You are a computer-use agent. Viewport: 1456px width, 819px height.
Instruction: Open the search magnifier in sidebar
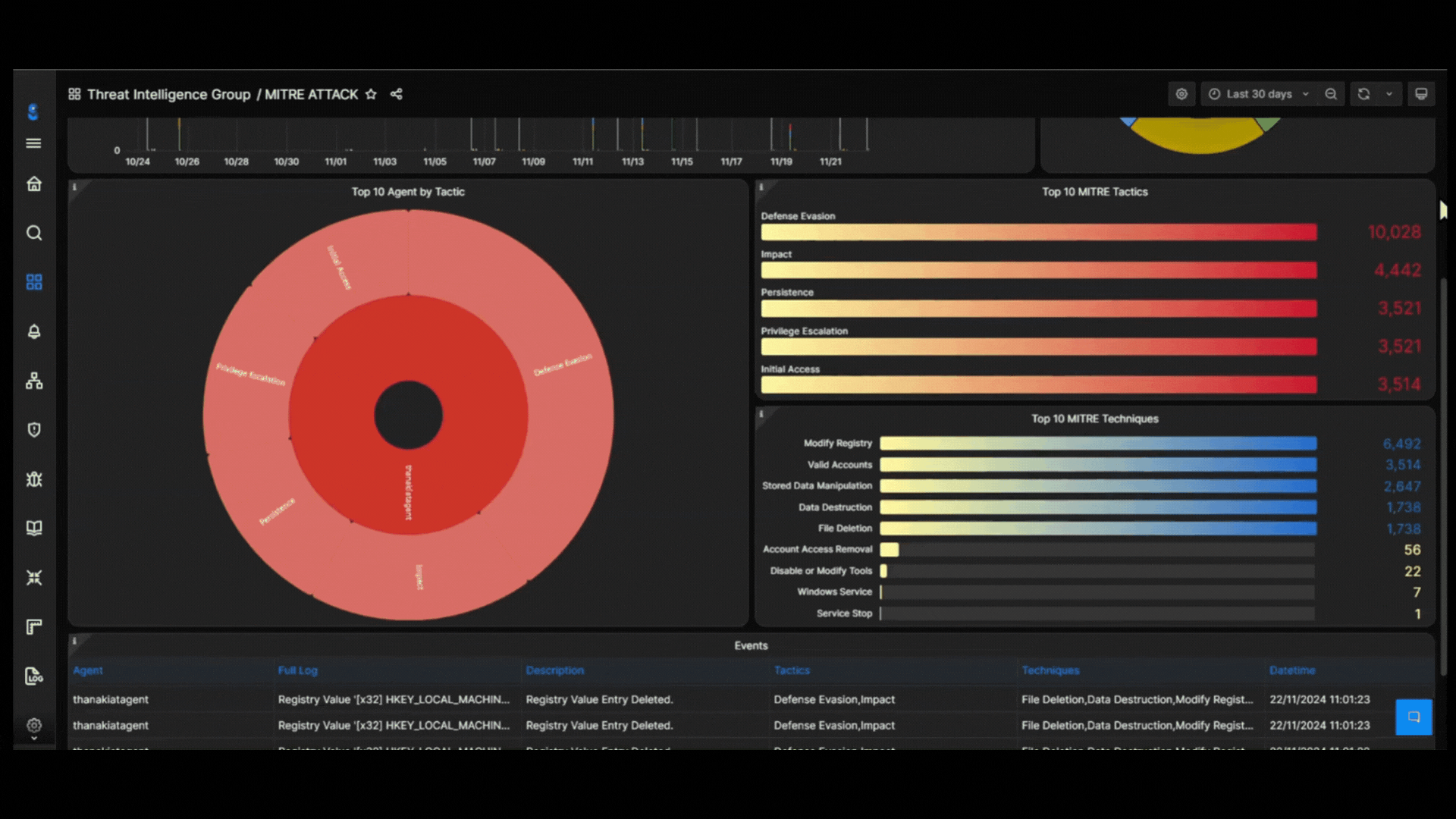pyautogui.click(x=34, y=233)
